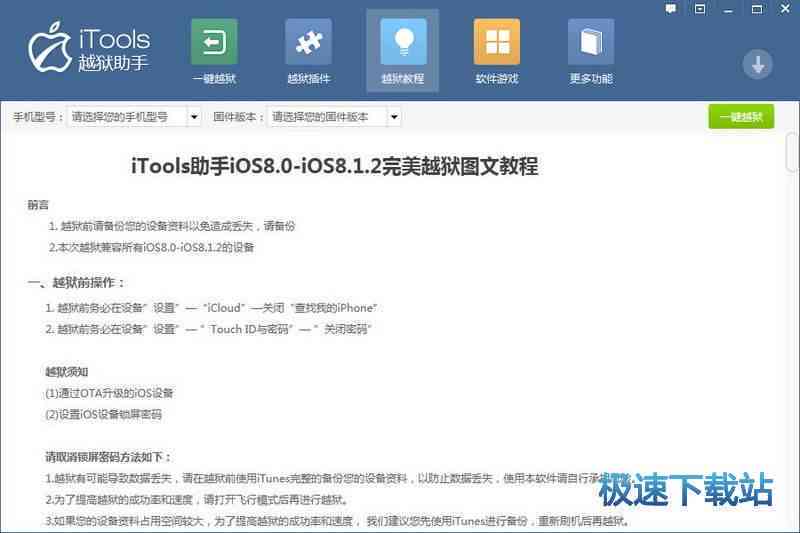Click the 越狱须知 heading
Screen dimensions: 800x533
tap(67, 372)
